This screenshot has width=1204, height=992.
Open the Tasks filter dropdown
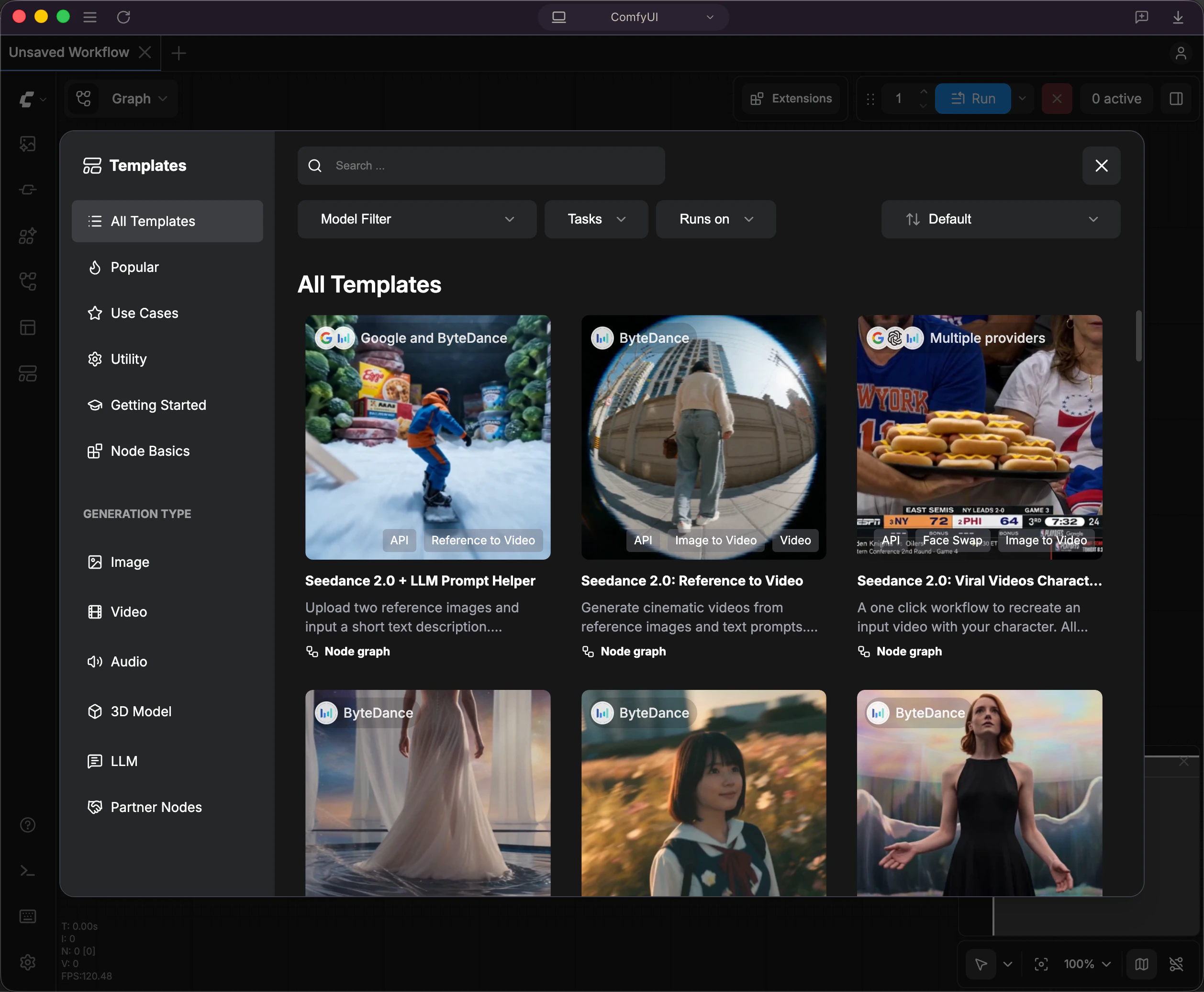click(x=596, y=219)
